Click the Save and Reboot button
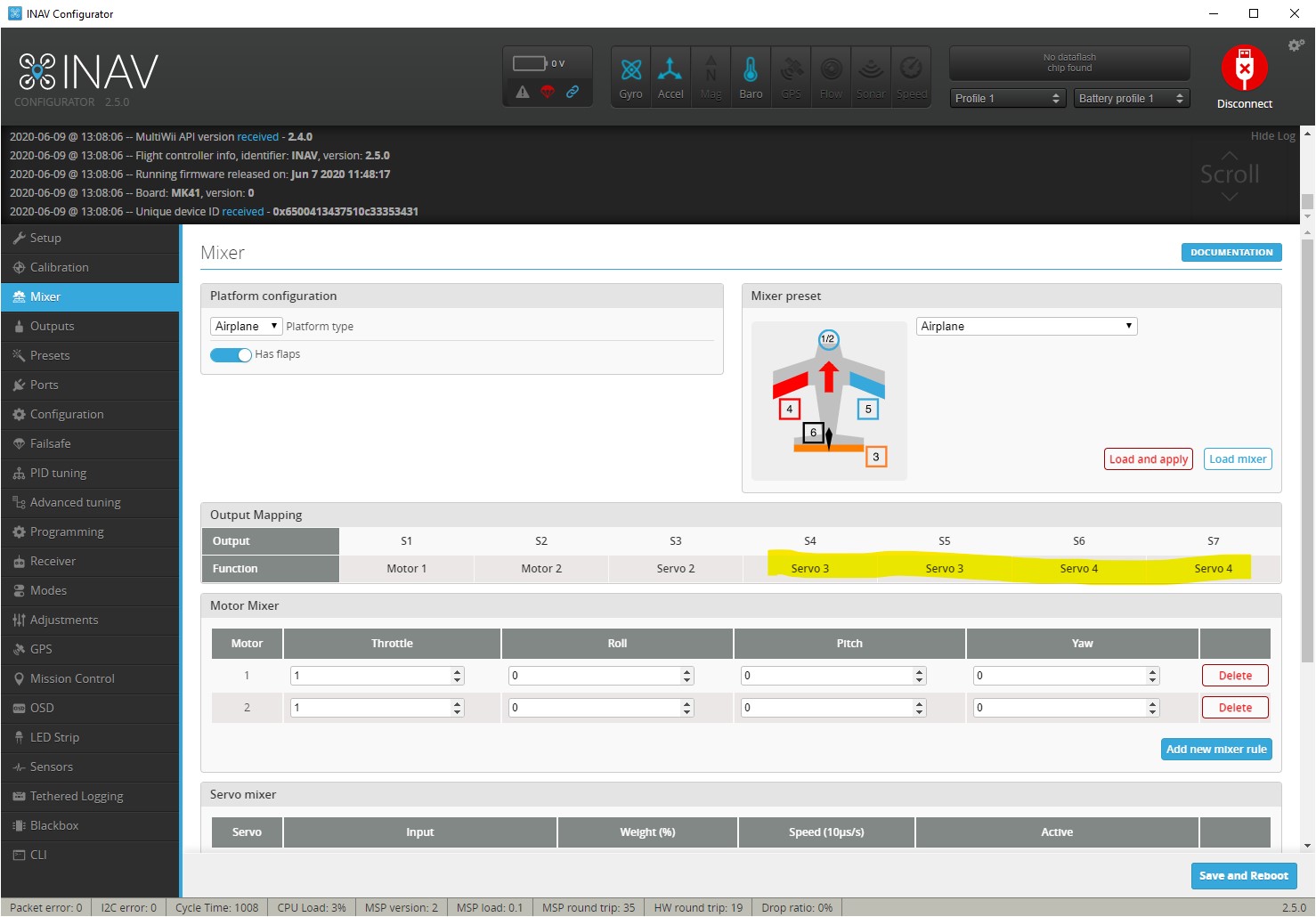 click(x=1243, y=875)
